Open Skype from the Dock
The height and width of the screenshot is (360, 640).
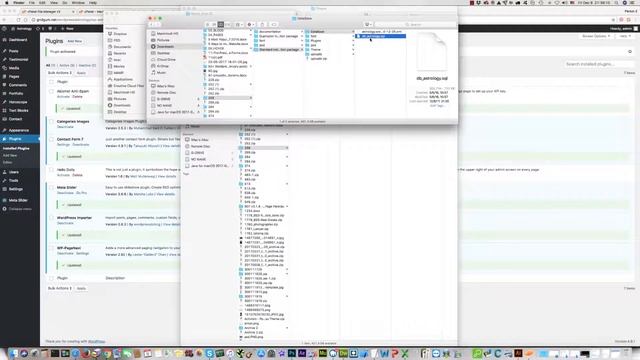pyautogui.click(x=209, y=353)
